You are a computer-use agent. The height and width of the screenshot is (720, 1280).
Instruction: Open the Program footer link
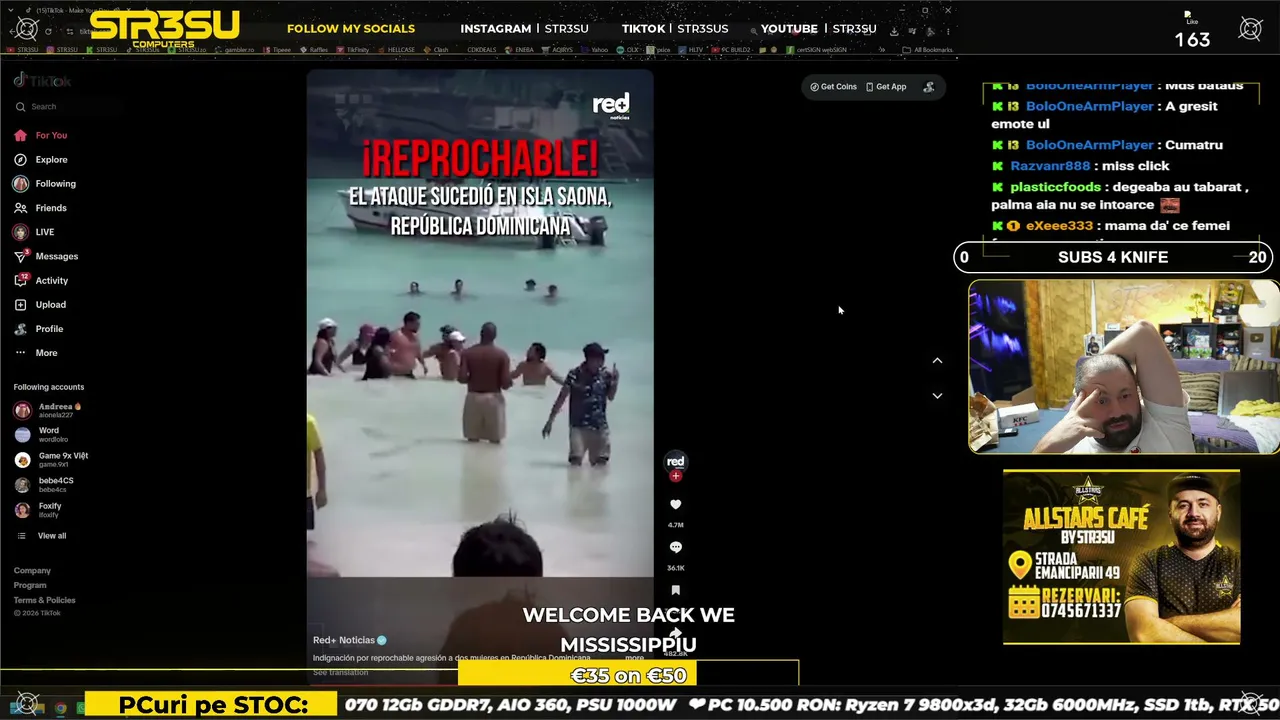(30, 585)
